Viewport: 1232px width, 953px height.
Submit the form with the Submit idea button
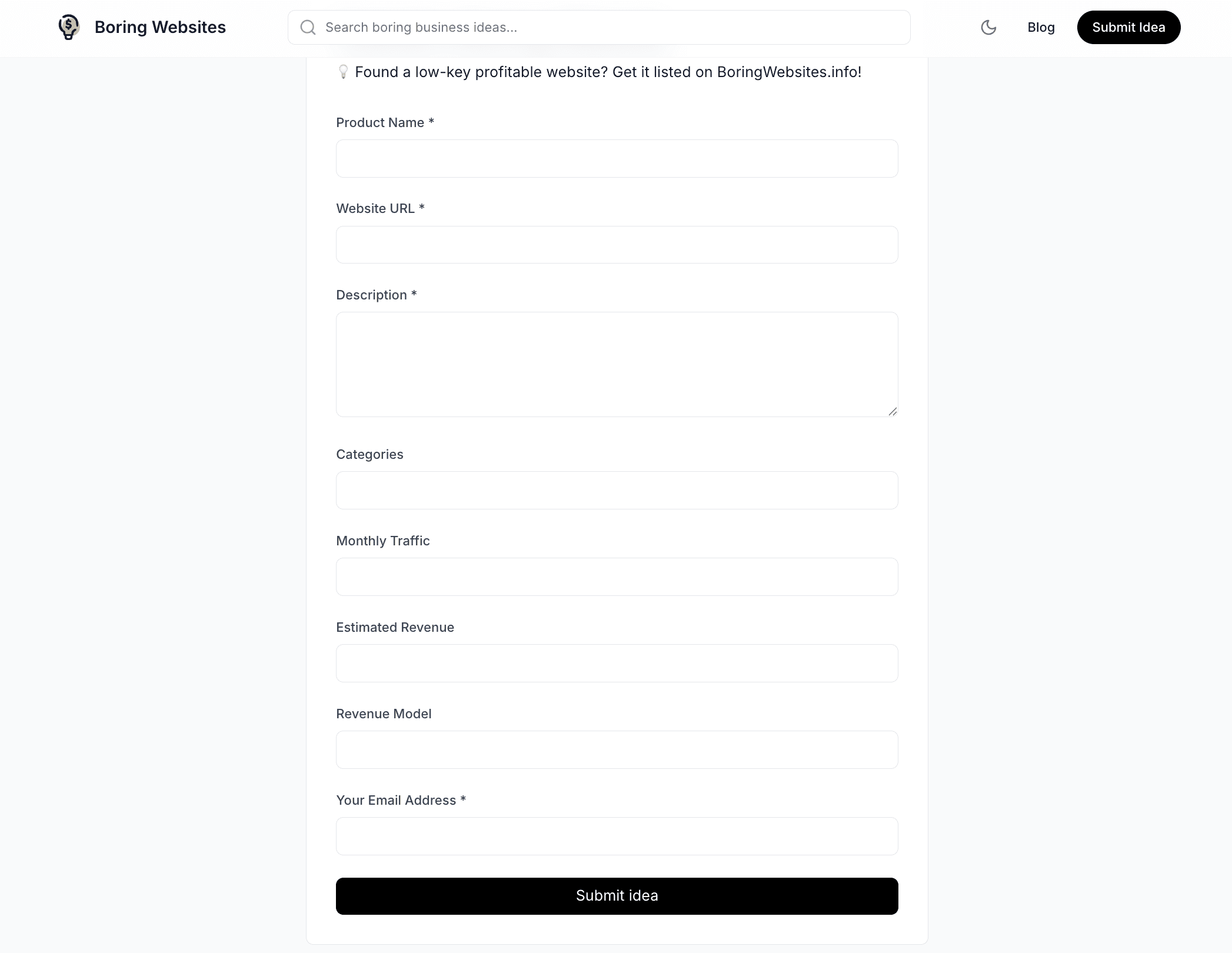(x=617, y=896)
